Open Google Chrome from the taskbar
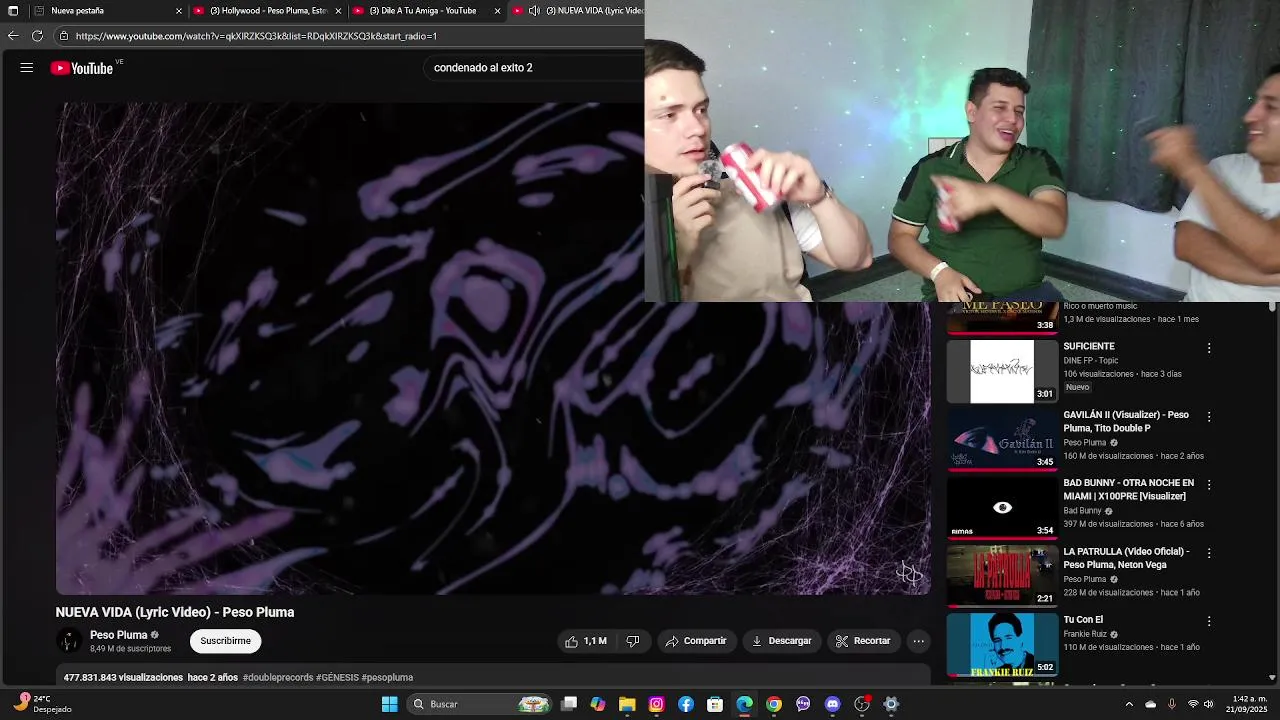1280x720 pixels. [x=774, y=704]
